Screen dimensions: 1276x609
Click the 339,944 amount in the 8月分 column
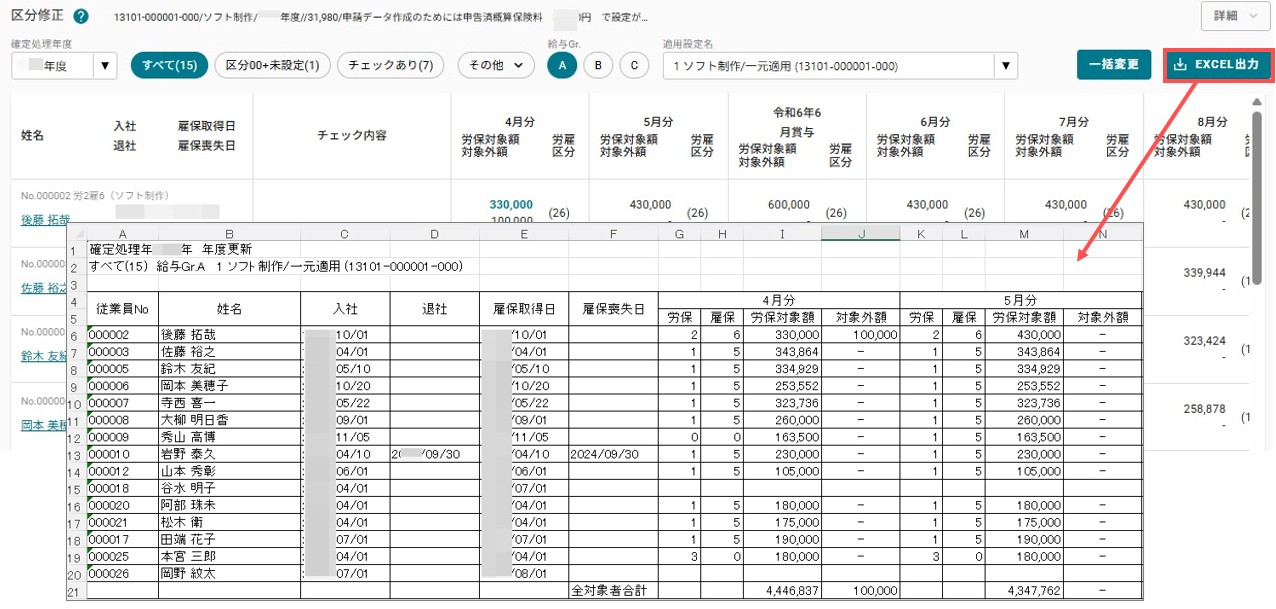click(1204, 271)
